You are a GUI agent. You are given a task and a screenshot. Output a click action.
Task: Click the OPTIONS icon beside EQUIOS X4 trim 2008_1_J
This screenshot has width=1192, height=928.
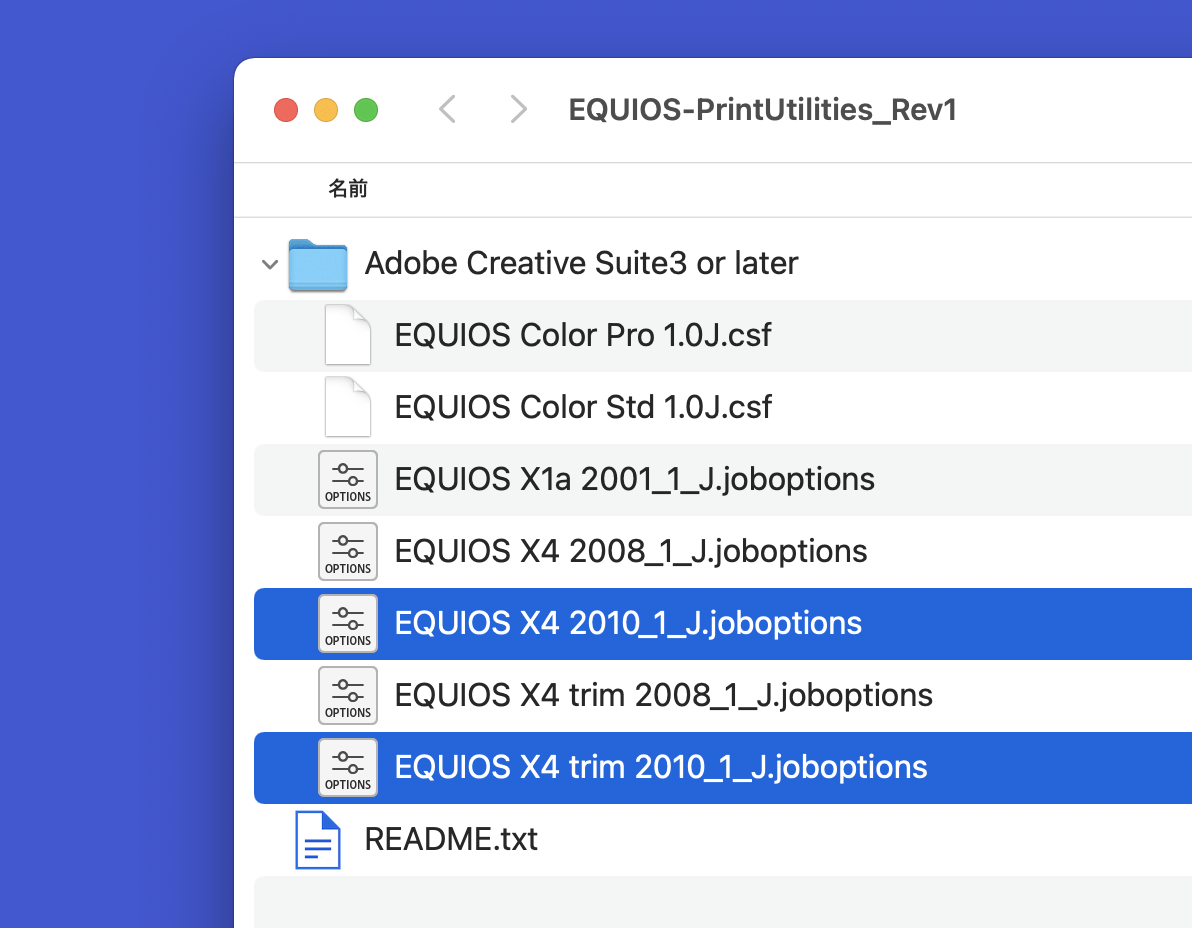point(348,695)
